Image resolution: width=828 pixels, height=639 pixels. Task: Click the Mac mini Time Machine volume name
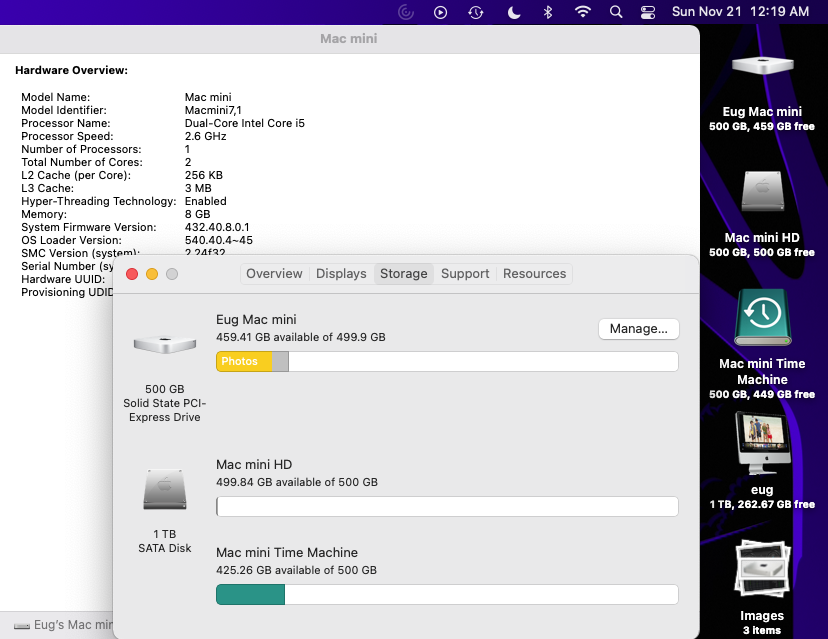tap(287, 552)
